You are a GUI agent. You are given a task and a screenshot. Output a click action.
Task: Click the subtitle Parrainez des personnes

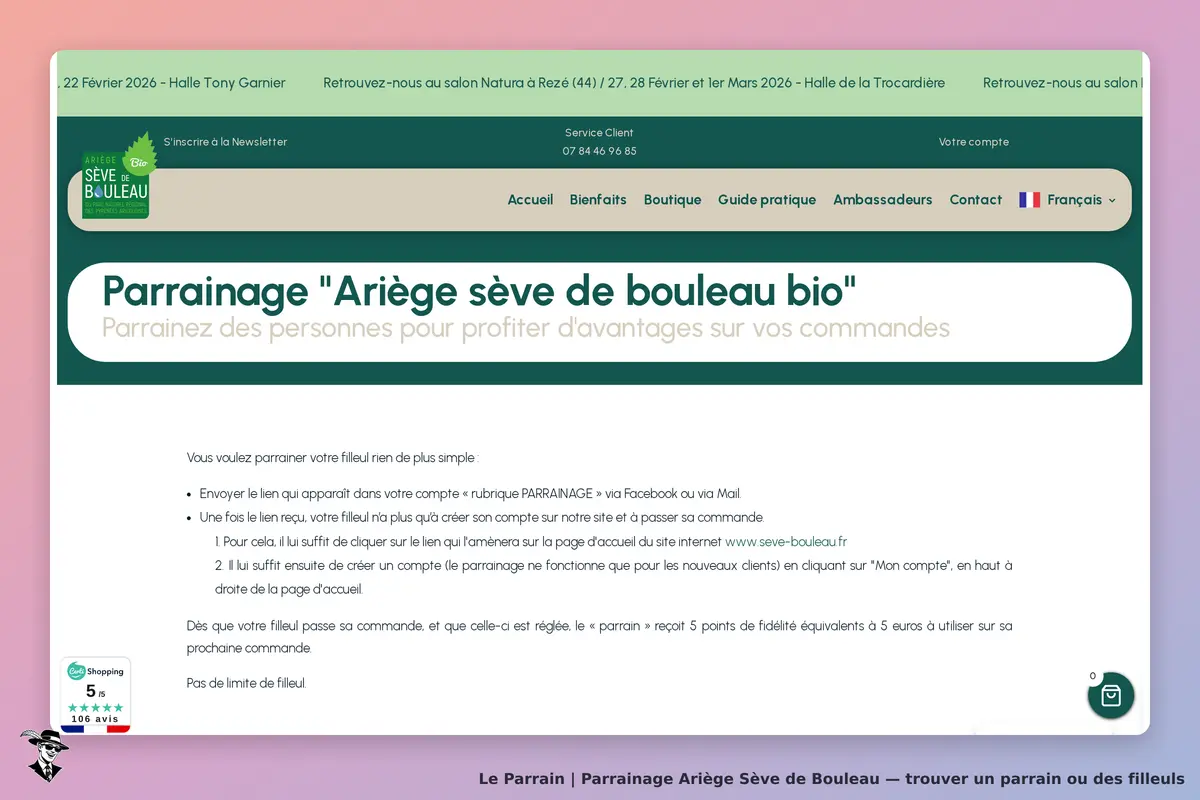(x=526, y=328)
